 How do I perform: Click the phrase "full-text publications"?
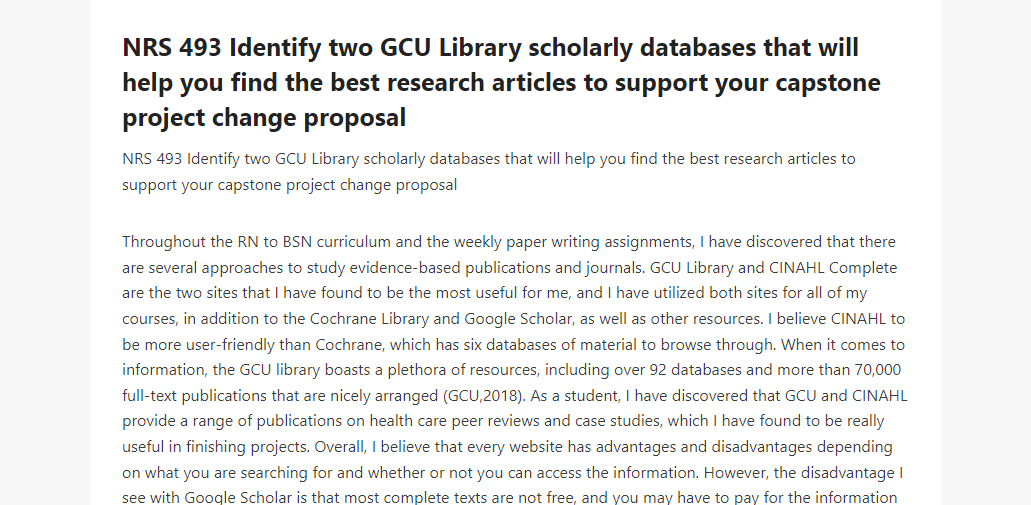(195, 396)
